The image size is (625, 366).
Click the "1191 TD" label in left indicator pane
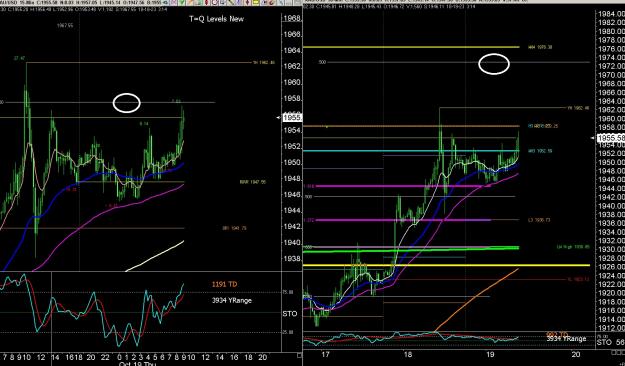(x=224, y=284)
